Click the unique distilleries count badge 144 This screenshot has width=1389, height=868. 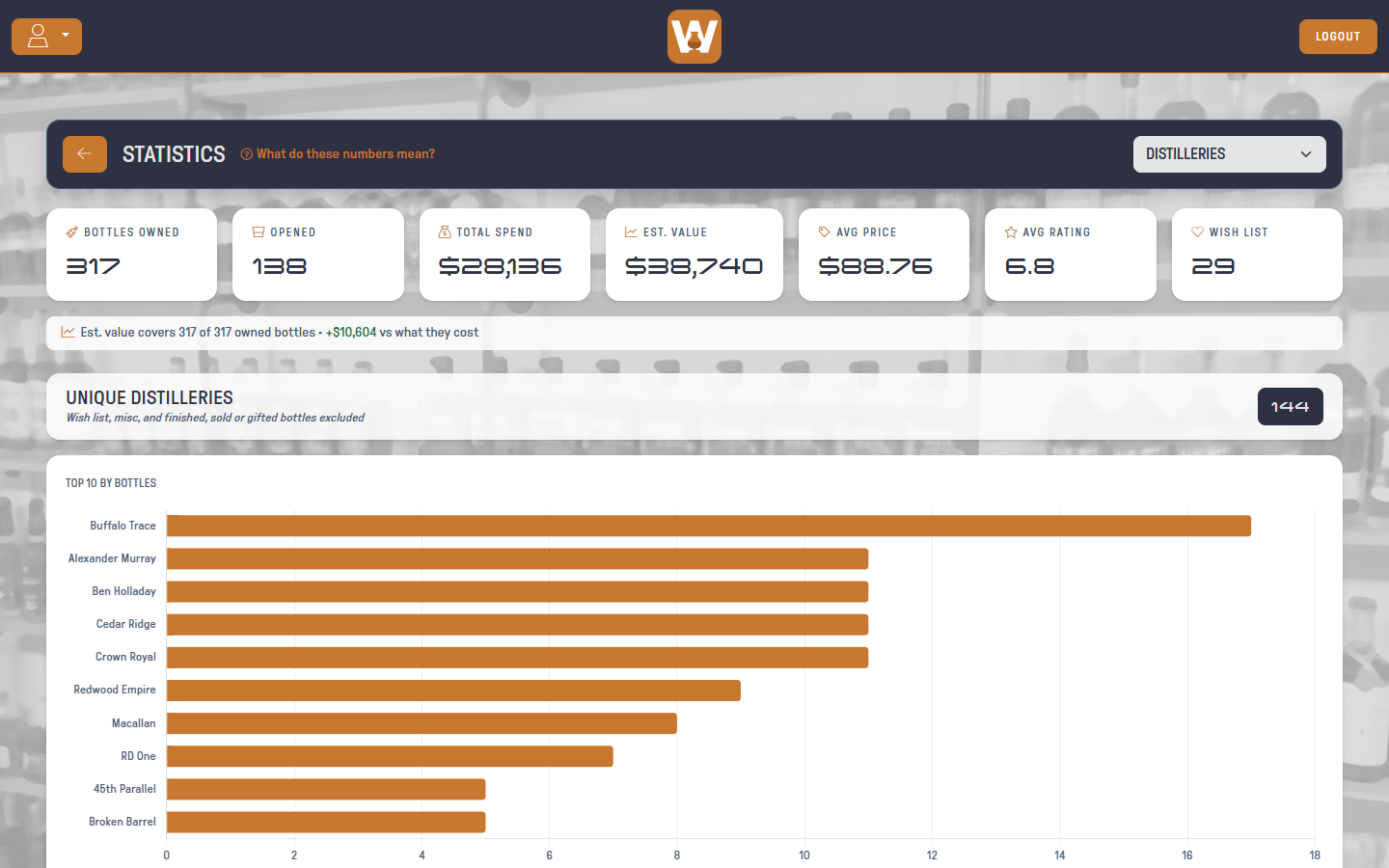tap(1291, 407)
